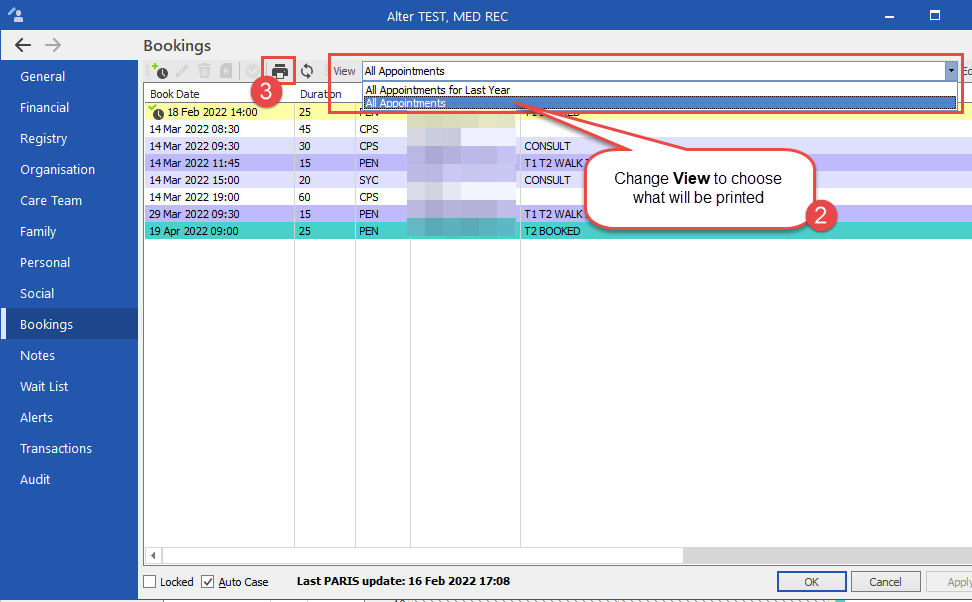Open the View dropdown arrow
The image size is (972, 602).
pyautogui.click(x=951, y=71)
